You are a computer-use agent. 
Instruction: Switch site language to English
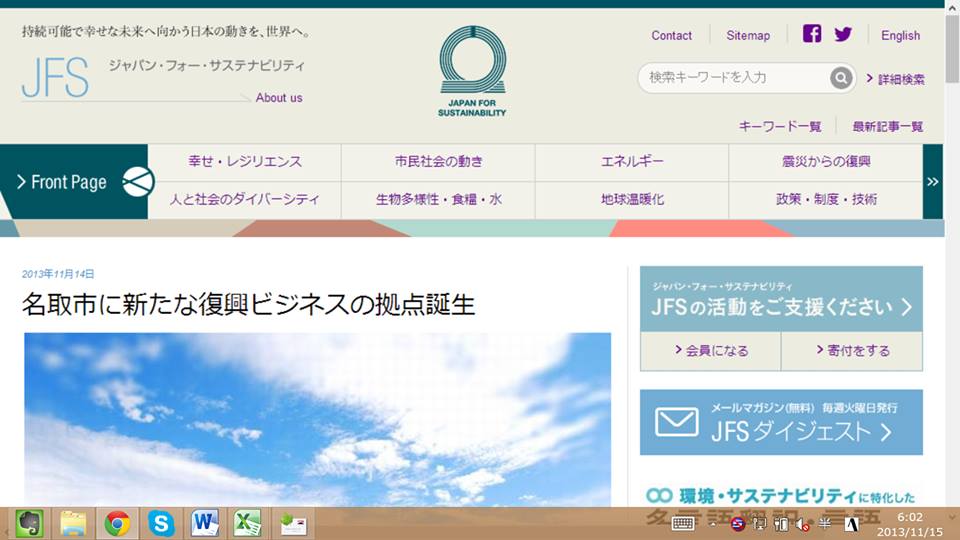901,36
